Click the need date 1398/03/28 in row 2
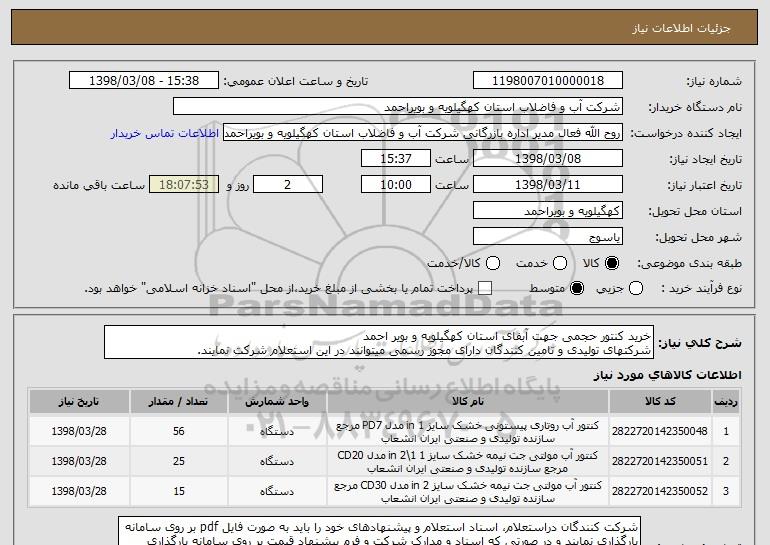Image resolution: width=770 pixels, height=545 pixels. 79,461
